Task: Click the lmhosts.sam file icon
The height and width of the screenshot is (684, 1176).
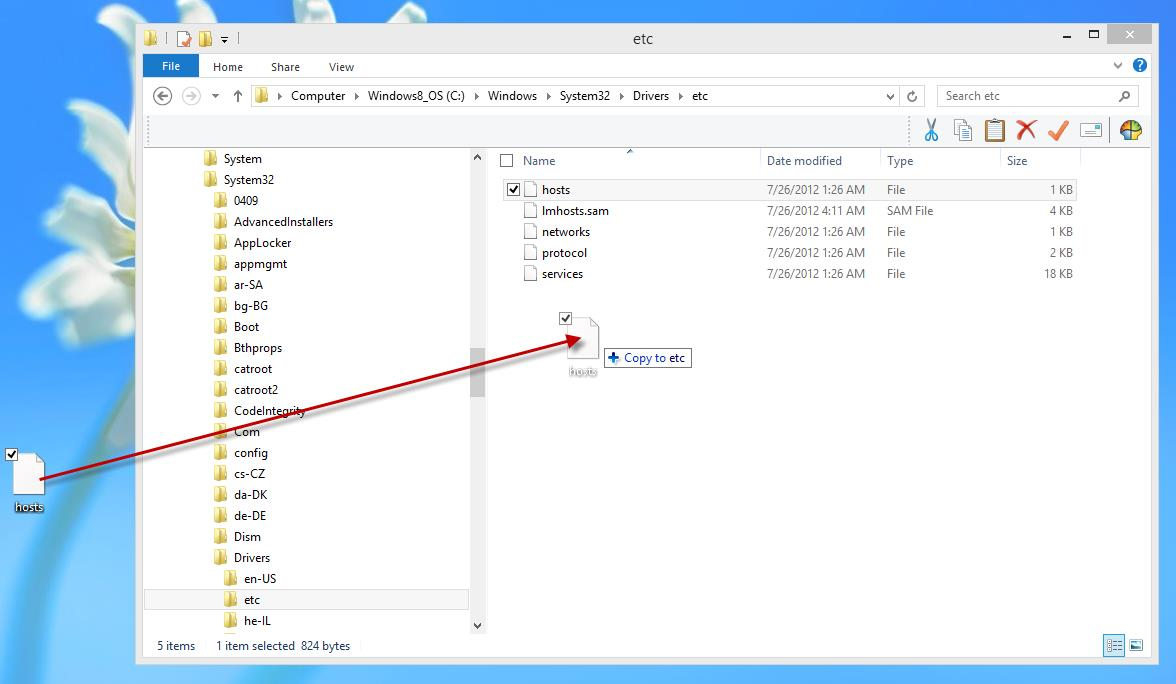Action: tap(530, 211)
